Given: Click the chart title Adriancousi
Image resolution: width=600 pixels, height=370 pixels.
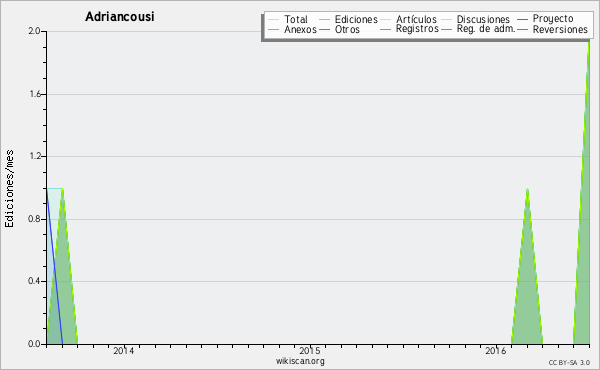Looking at the screenshot, I should [x=119, y=17].
